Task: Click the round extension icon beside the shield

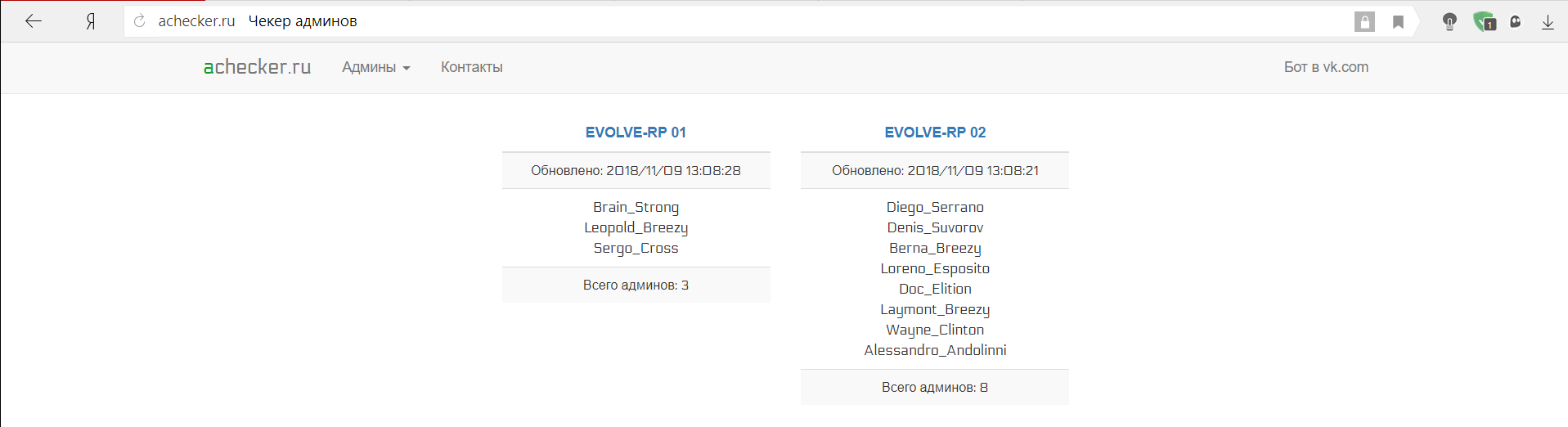Action: 1516,22
